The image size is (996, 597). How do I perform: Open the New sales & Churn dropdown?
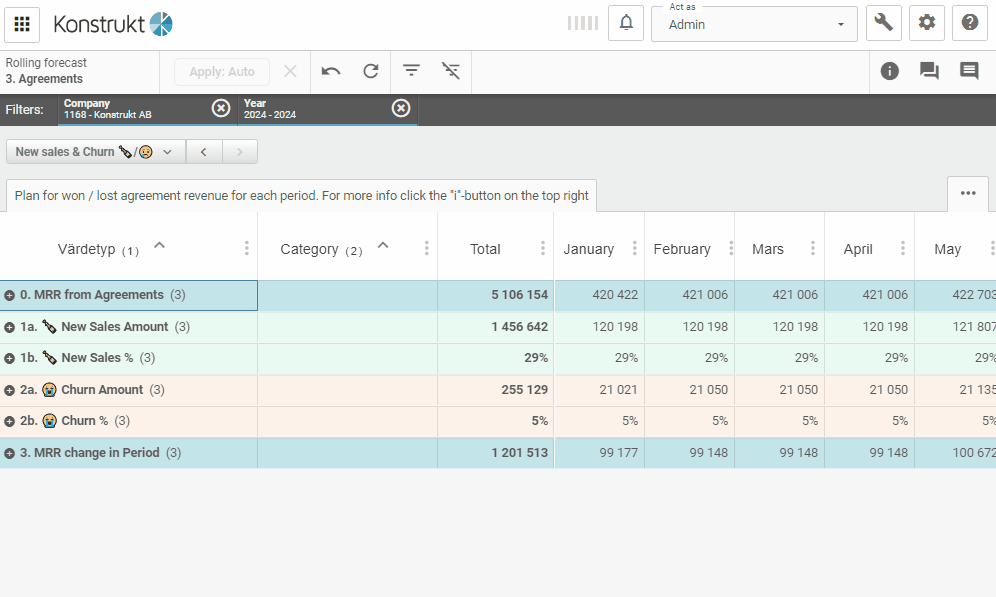pyautogui.click(x=95, y=152)
